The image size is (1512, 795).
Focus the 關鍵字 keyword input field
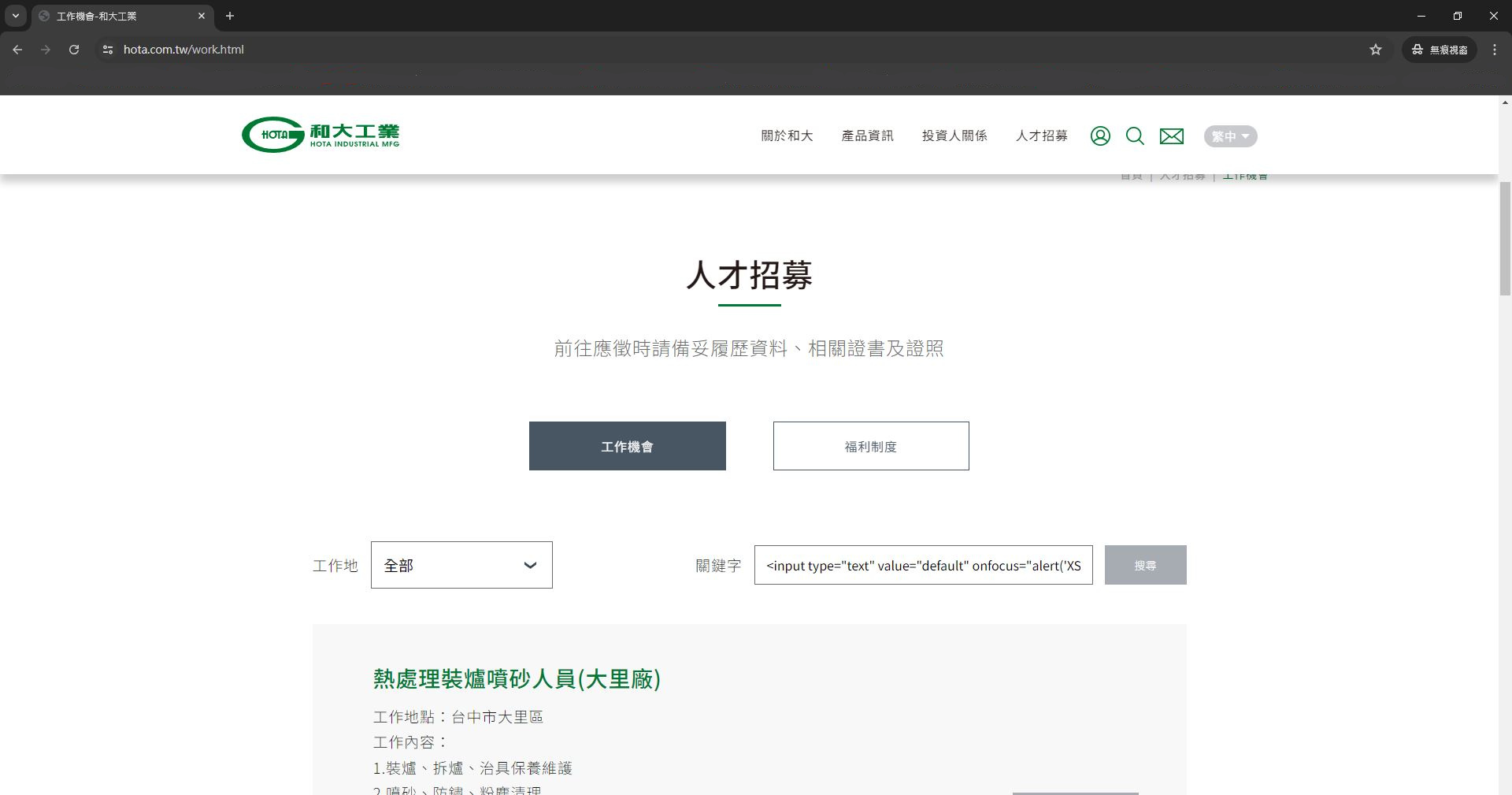point(923,565)
